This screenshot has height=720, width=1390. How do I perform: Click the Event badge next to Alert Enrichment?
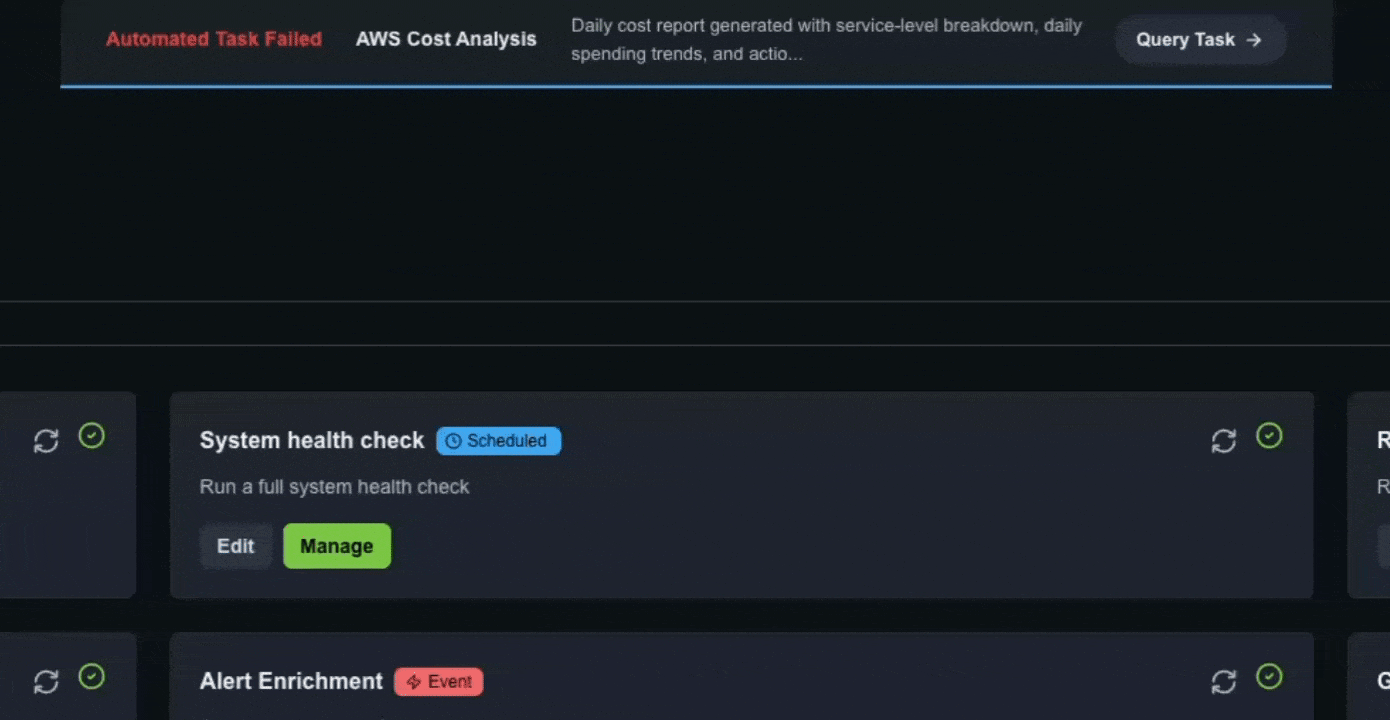(439, 681)
